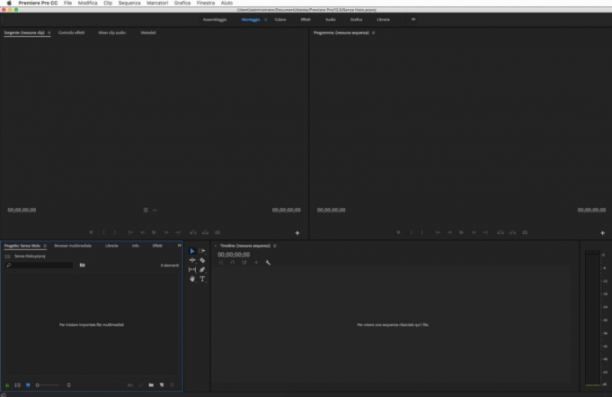The image size is (612, 397).
Task: Export frame camera in Program monitor
Action: tap(525, 232)
